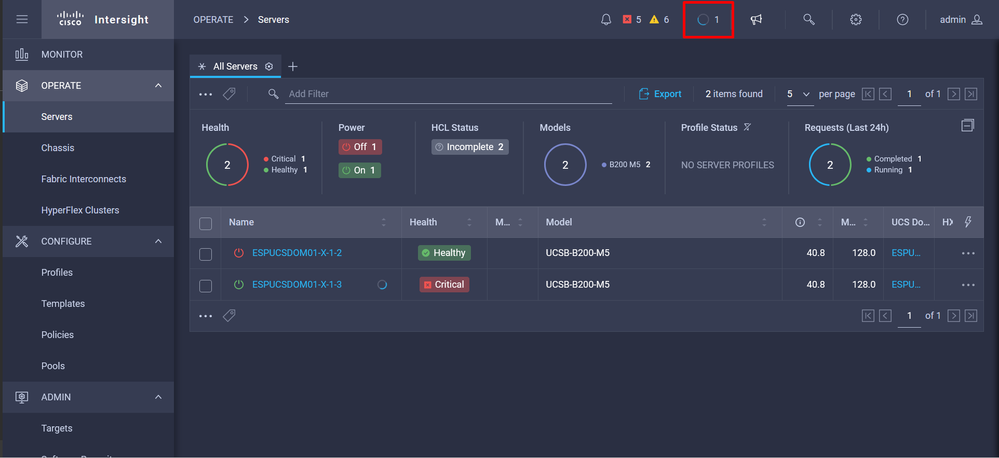999x458 pixels.
Task: Collapse the OPERATE sidebar section
Action: (x=158, y=85)
